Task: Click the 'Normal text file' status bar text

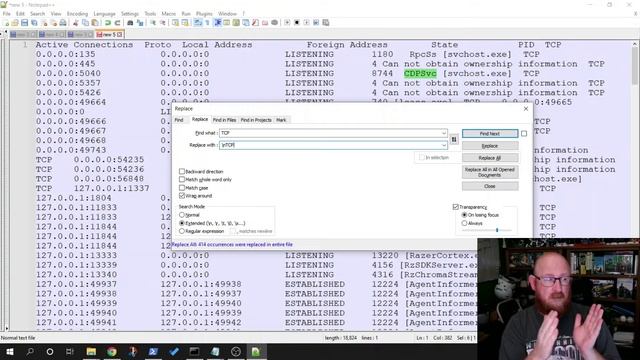Action: click(x=18, y=338)
